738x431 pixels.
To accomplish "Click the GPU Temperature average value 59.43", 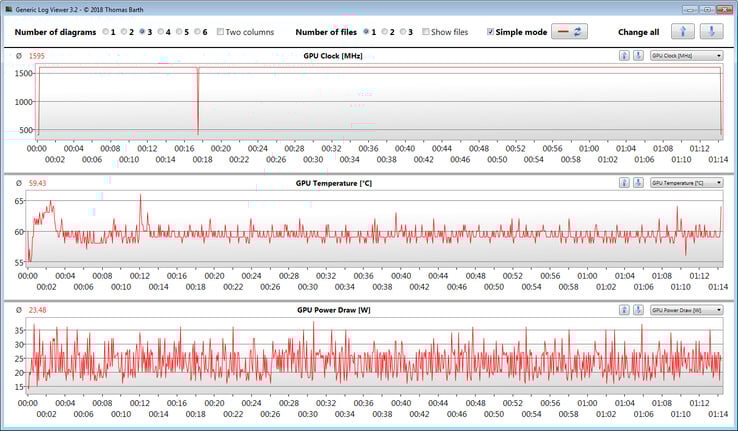I will coord(38,183).
